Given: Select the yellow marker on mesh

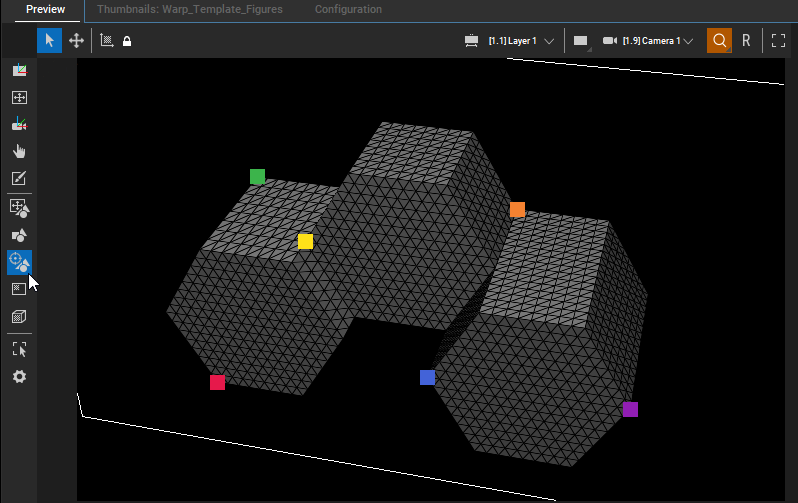Looking at the screenshot, I should [305, 241].
